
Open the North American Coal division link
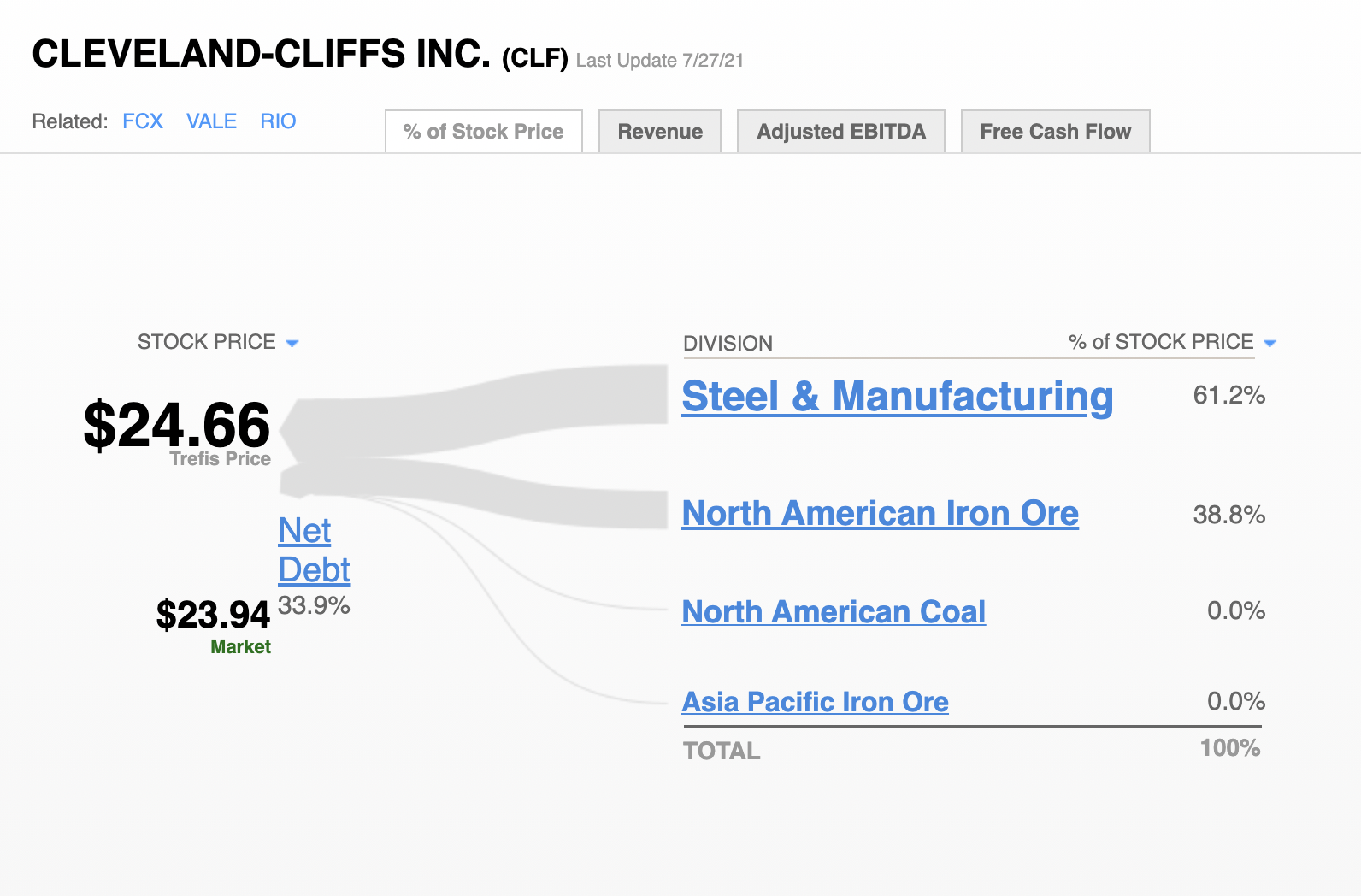(x=834, y=612)
